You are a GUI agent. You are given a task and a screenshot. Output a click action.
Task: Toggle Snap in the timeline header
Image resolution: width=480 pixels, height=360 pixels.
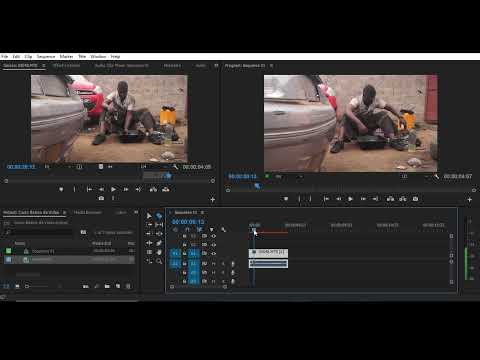coord(187,230)
